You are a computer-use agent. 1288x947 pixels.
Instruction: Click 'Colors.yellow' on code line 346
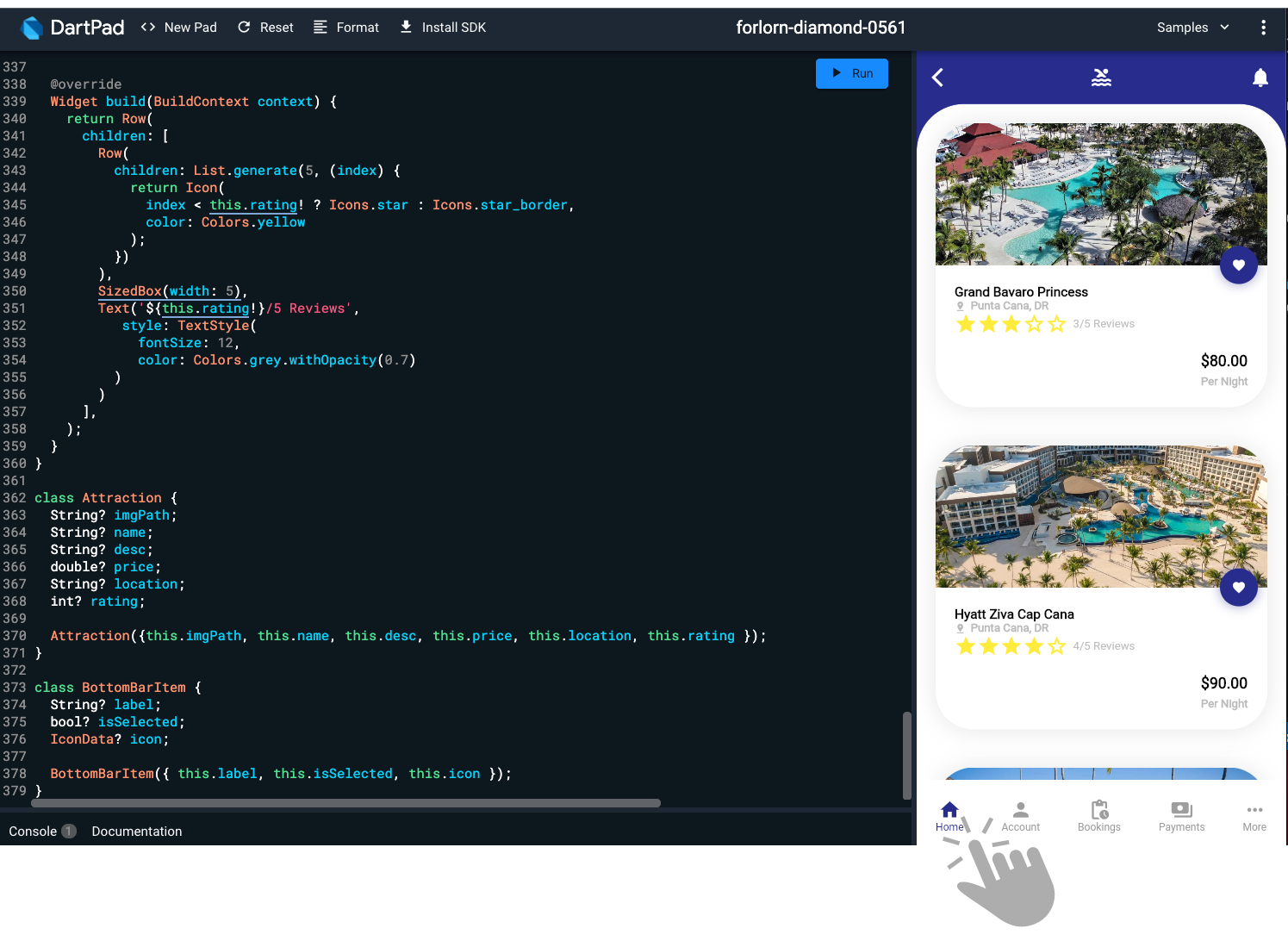(x=253, y=222)
